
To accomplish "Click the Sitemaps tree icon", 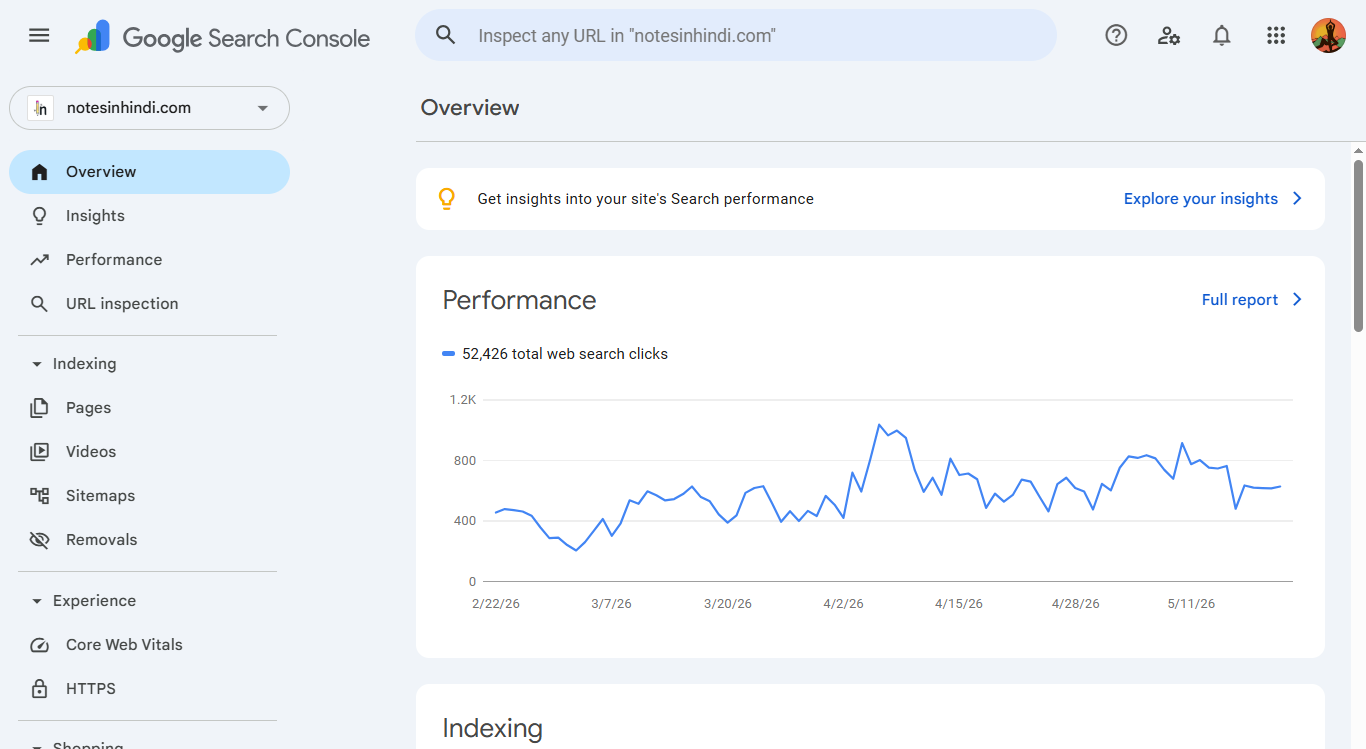I will [x=39, y=496].
